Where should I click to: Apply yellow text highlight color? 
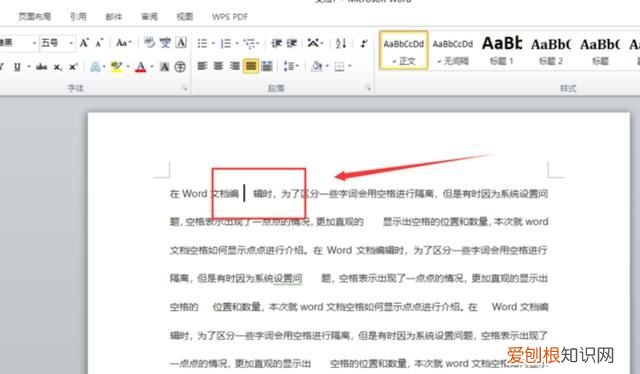pos(117,67)
